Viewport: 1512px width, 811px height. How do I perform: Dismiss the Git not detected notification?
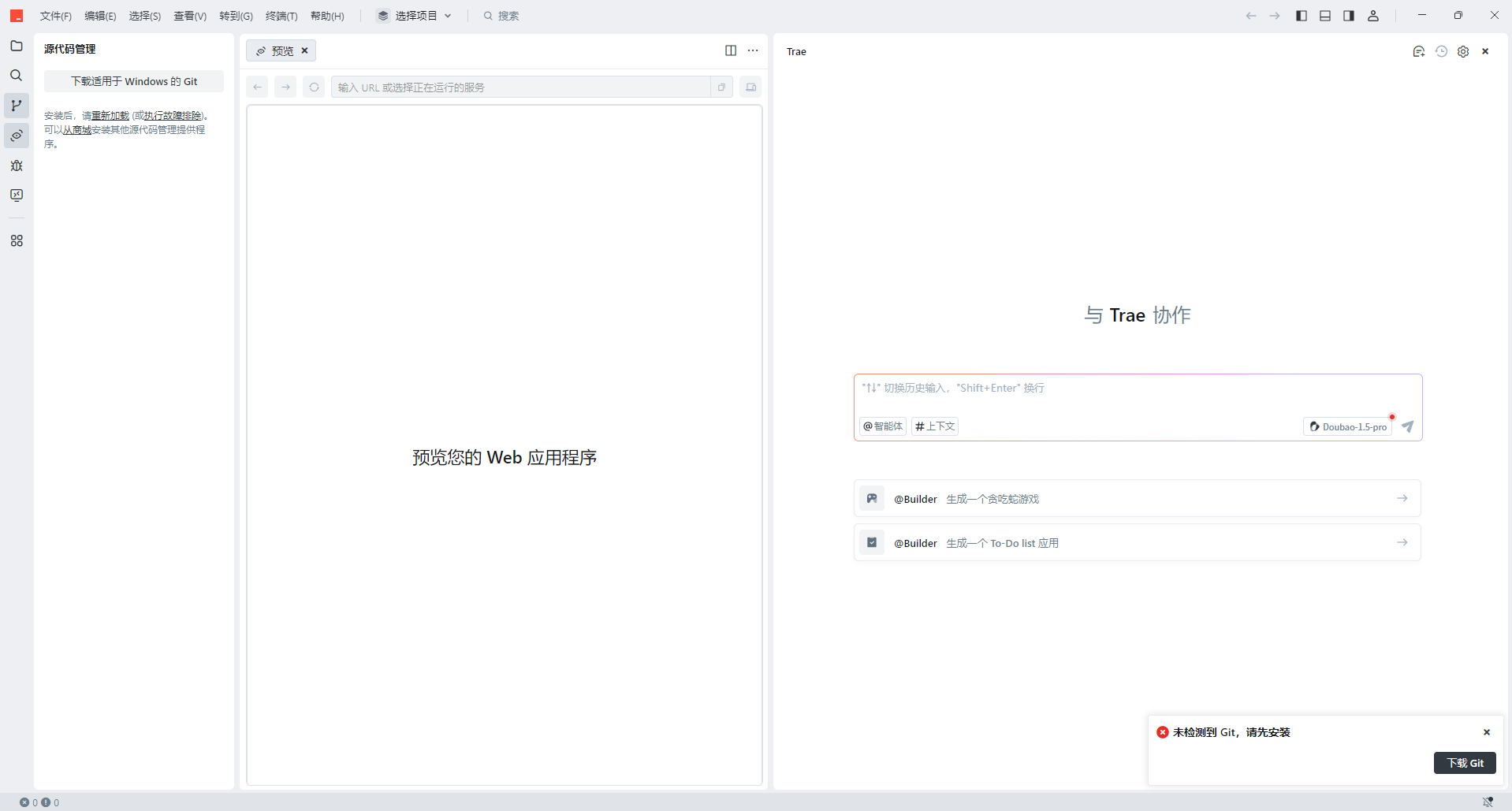point(1487,732)
